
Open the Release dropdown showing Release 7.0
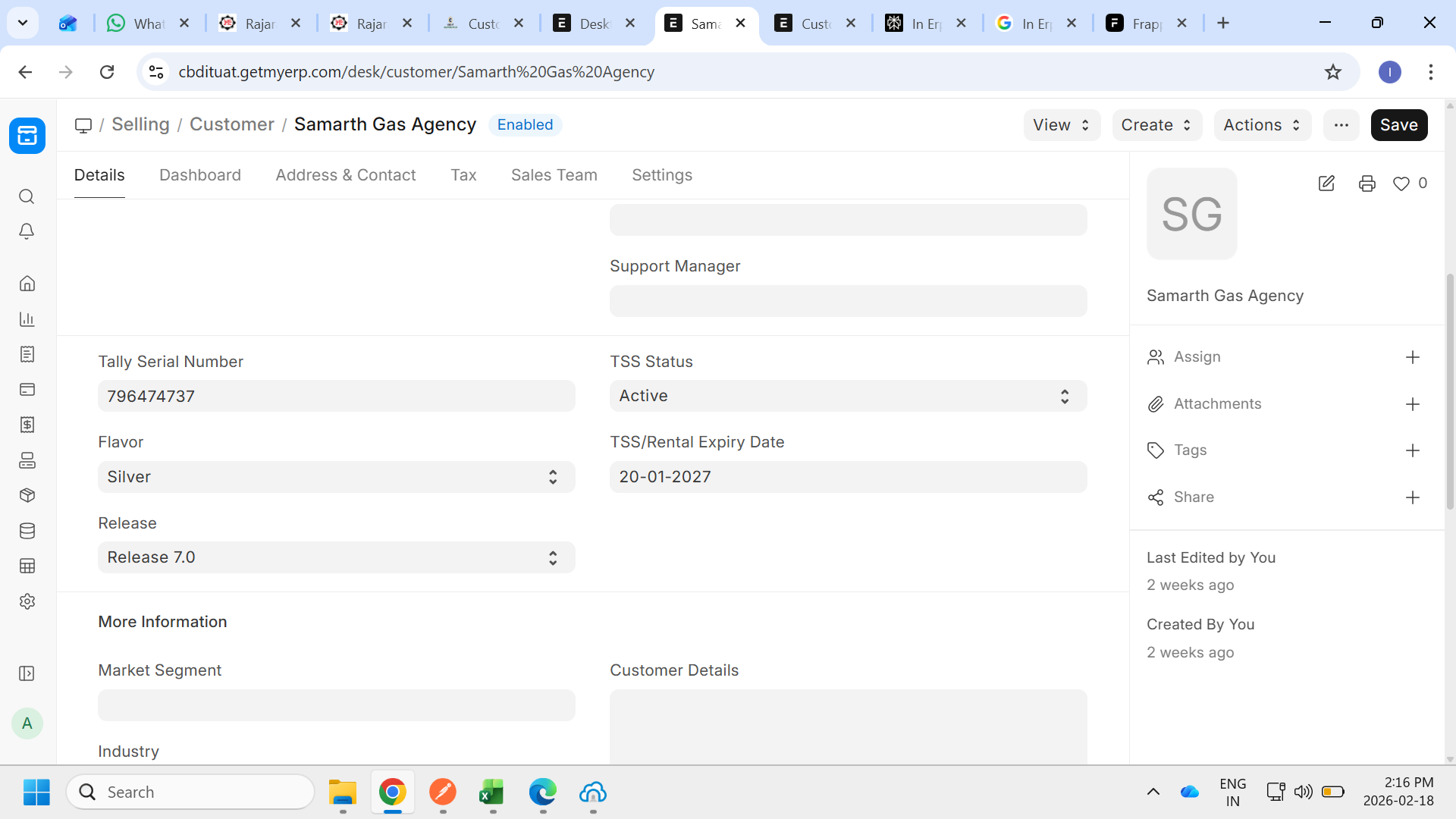click(x=336, y=557)
